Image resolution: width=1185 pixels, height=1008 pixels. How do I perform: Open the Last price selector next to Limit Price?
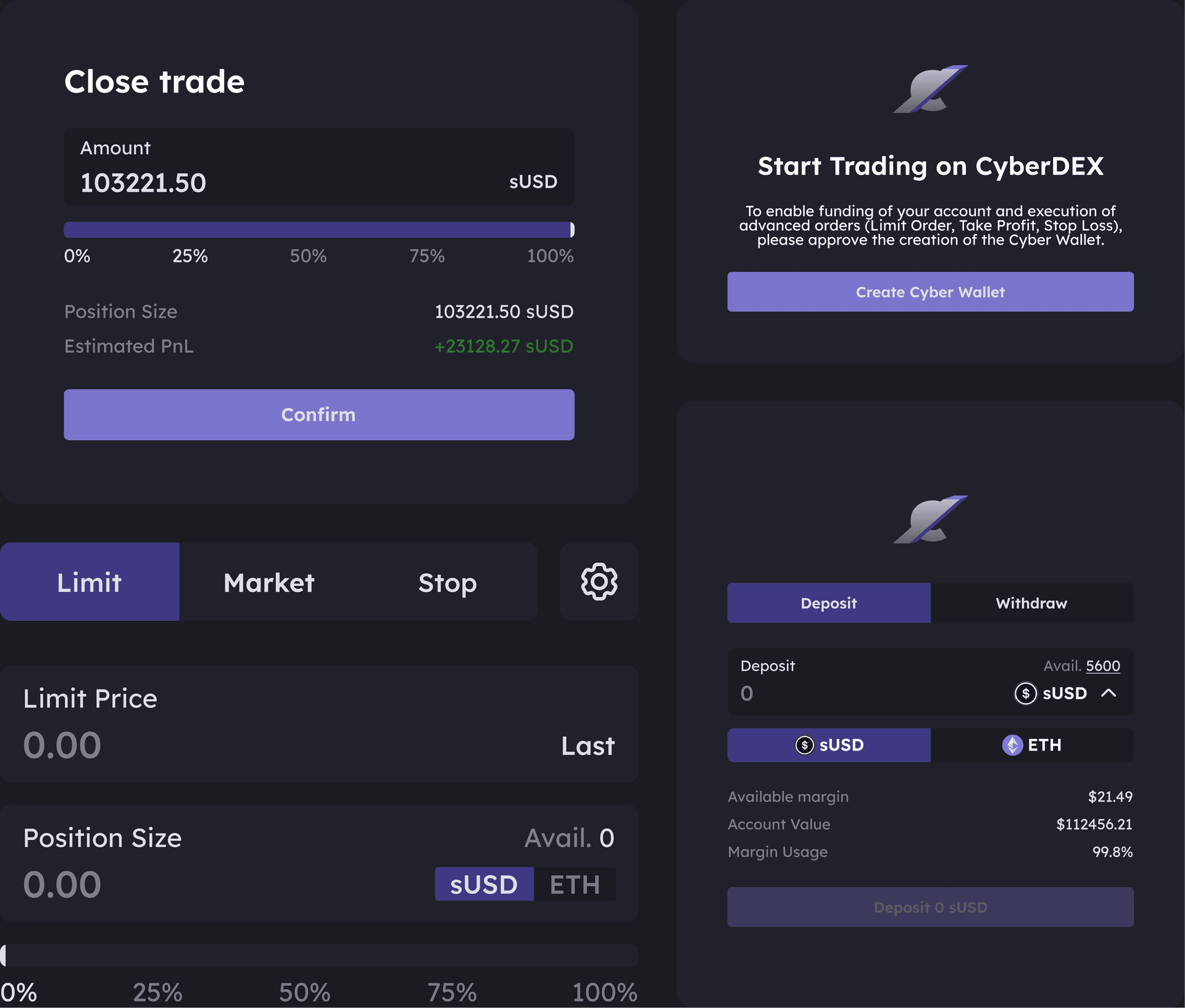click(587, 746)
